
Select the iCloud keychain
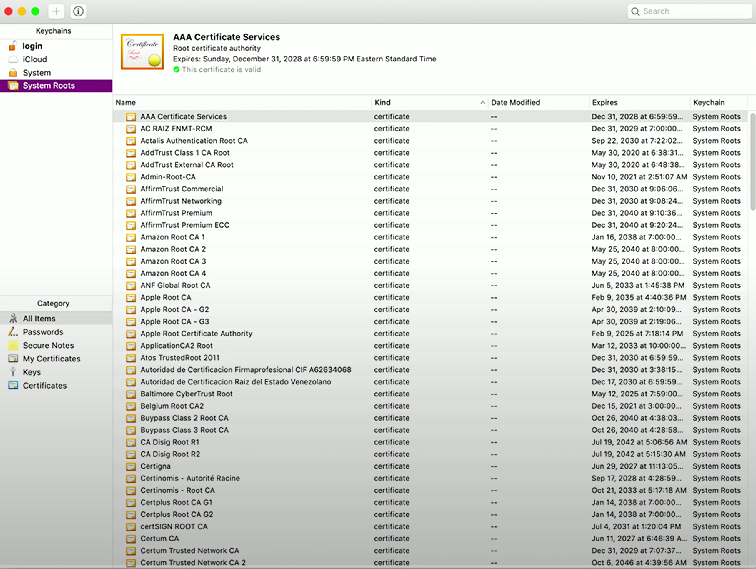56,59
